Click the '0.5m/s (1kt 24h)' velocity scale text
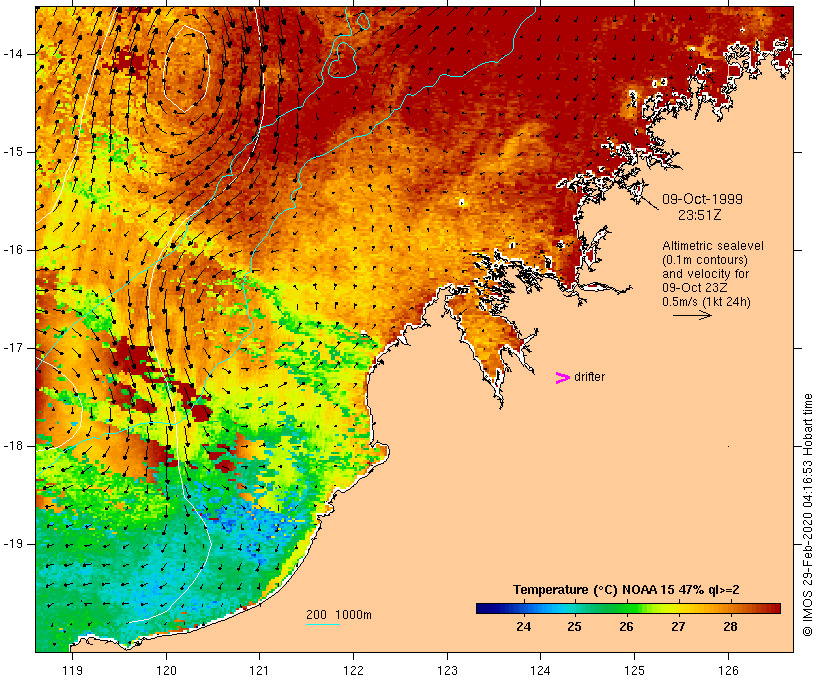Image resolution: width=820 pixels, height=680 pixels. [x=706, y=302]
